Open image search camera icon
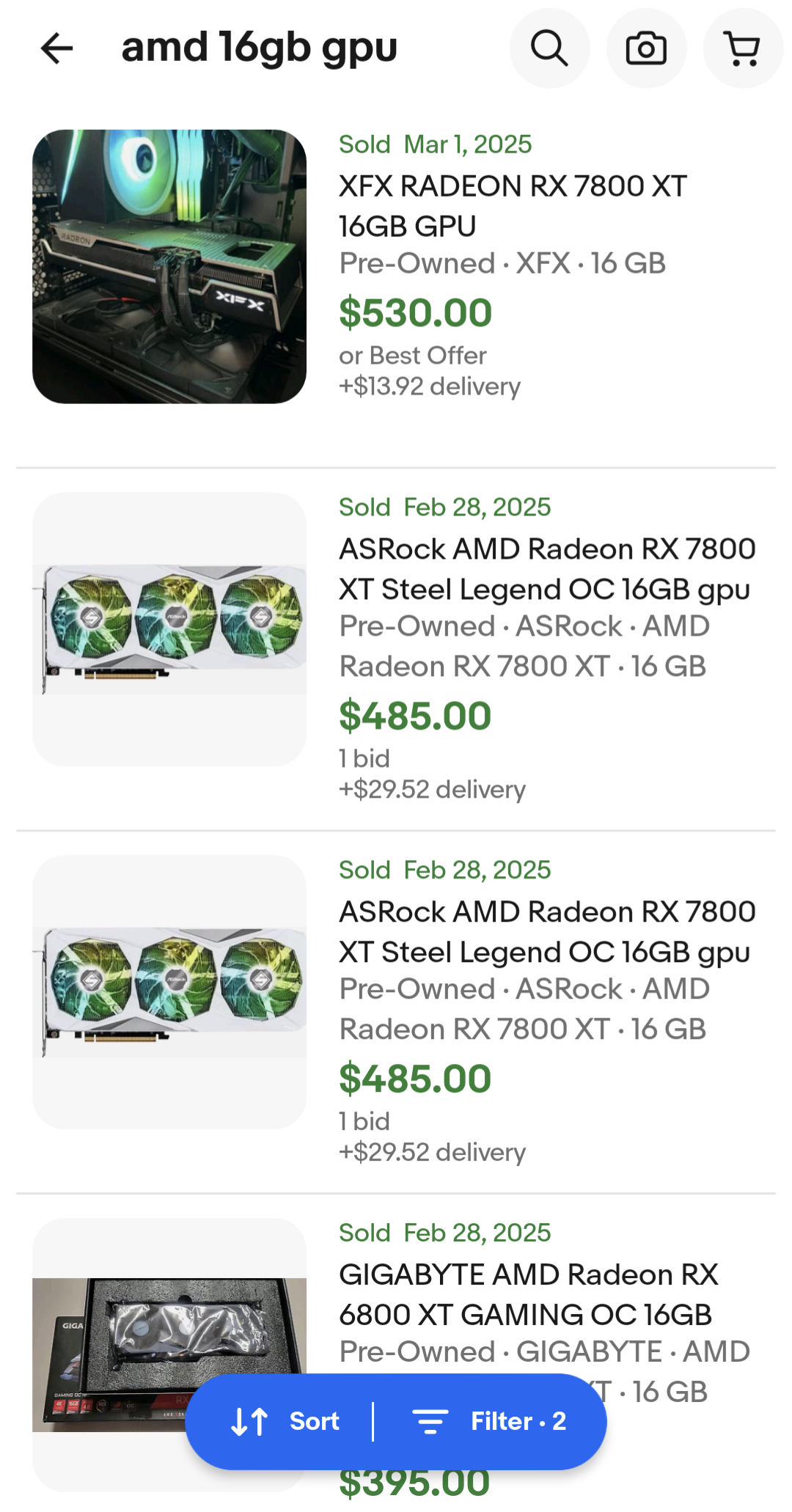The image size is (792, 1512). [646, 48]
